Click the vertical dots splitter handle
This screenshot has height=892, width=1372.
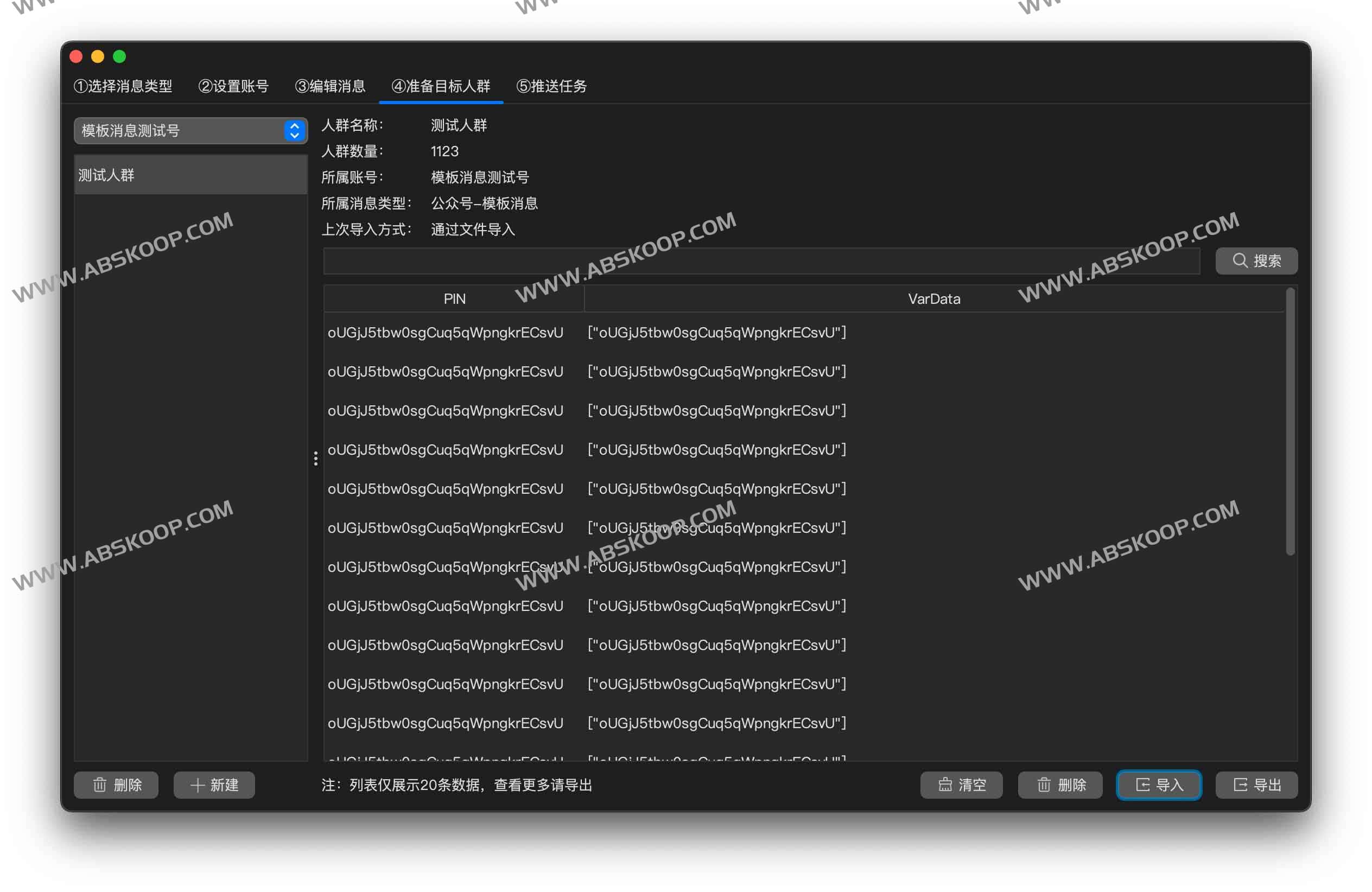316,458
